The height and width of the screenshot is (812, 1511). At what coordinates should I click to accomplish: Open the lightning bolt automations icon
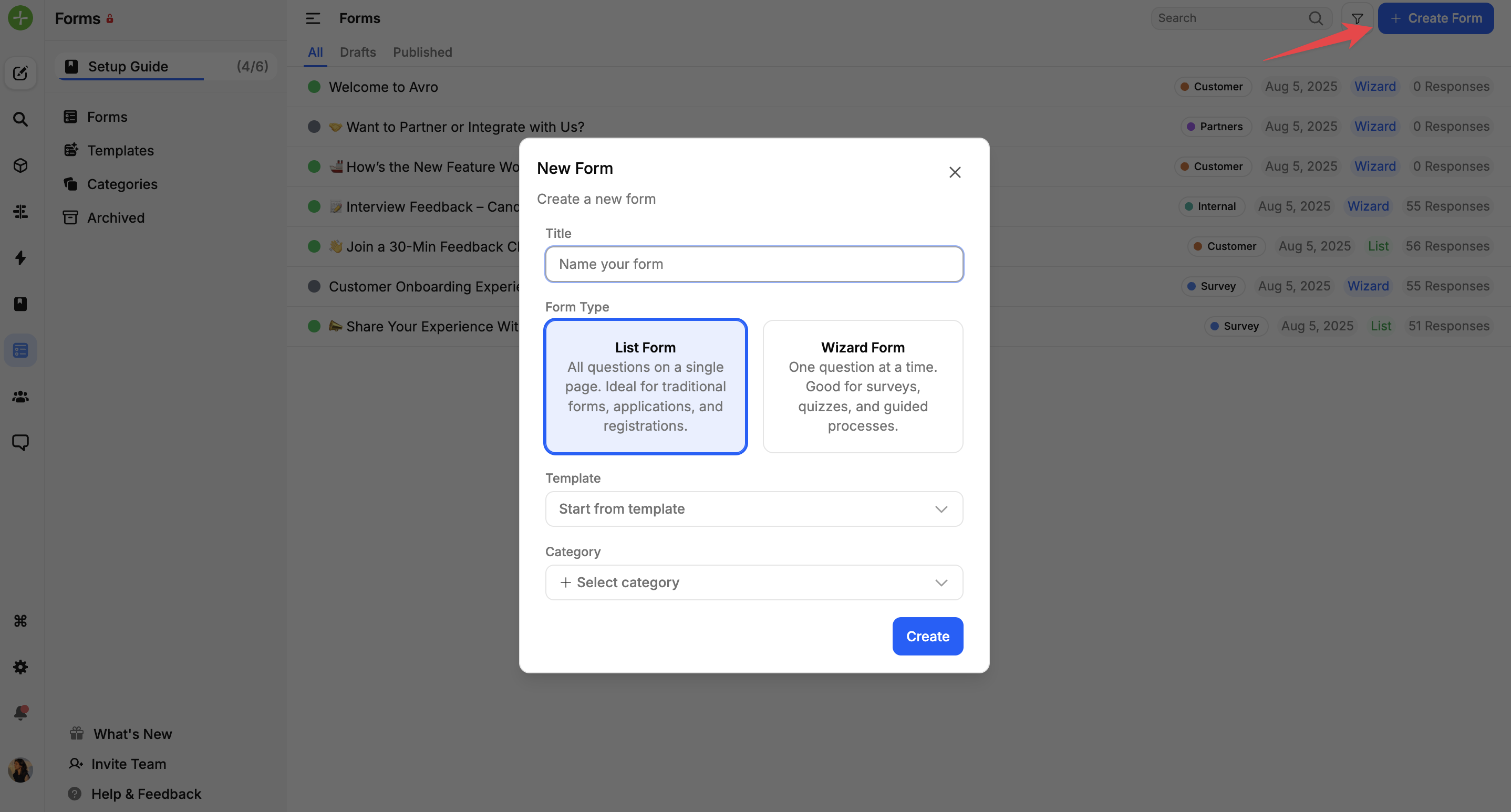[x=20, y=258]
